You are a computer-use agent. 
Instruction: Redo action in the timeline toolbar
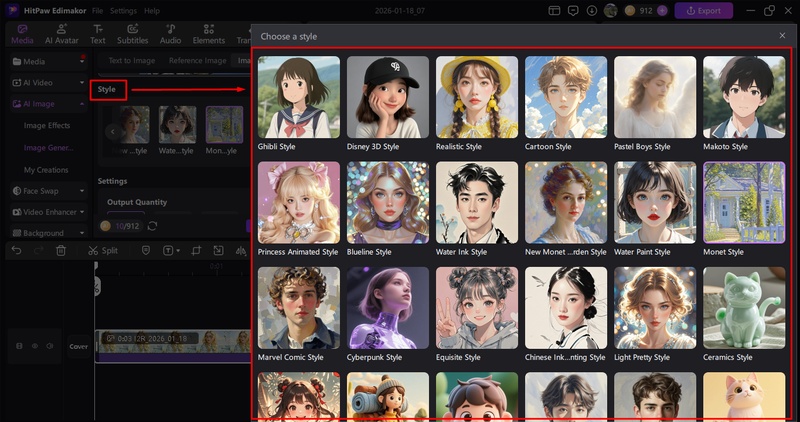click(x=39, y=251)
